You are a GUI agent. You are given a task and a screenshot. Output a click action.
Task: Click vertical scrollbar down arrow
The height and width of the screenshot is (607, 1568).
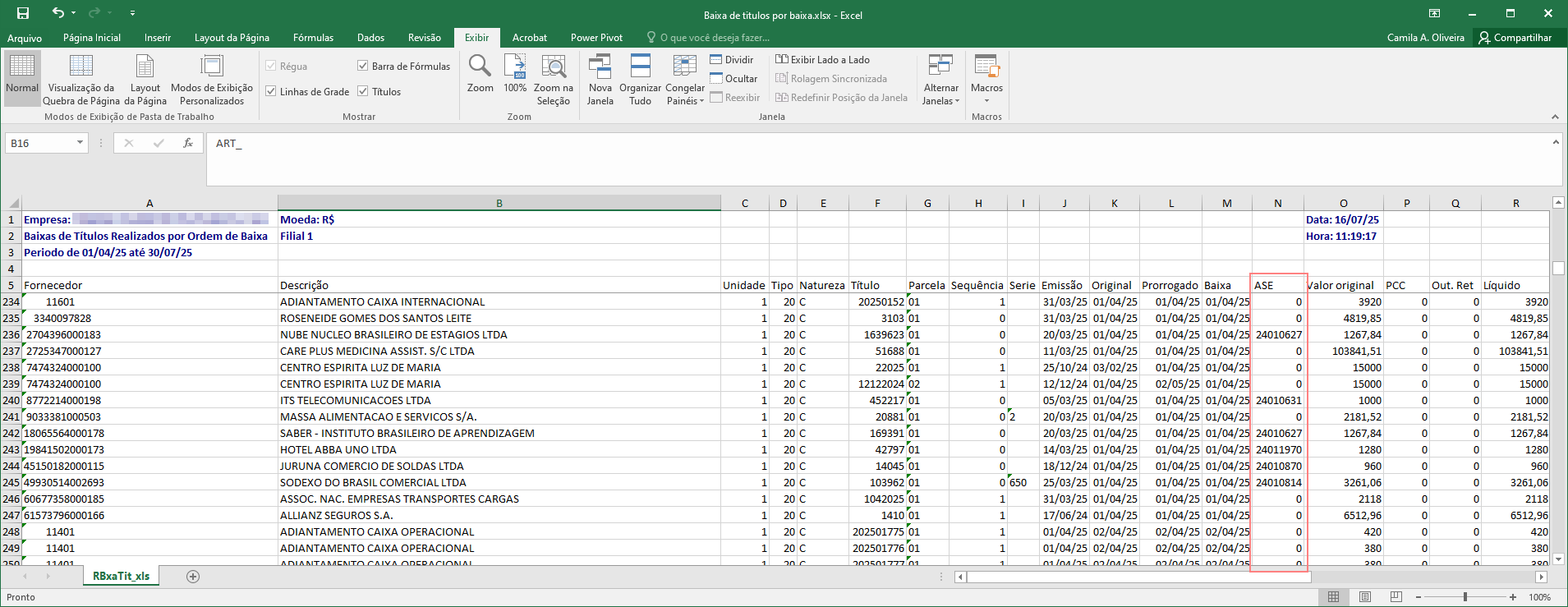(x=1558, y=559)
